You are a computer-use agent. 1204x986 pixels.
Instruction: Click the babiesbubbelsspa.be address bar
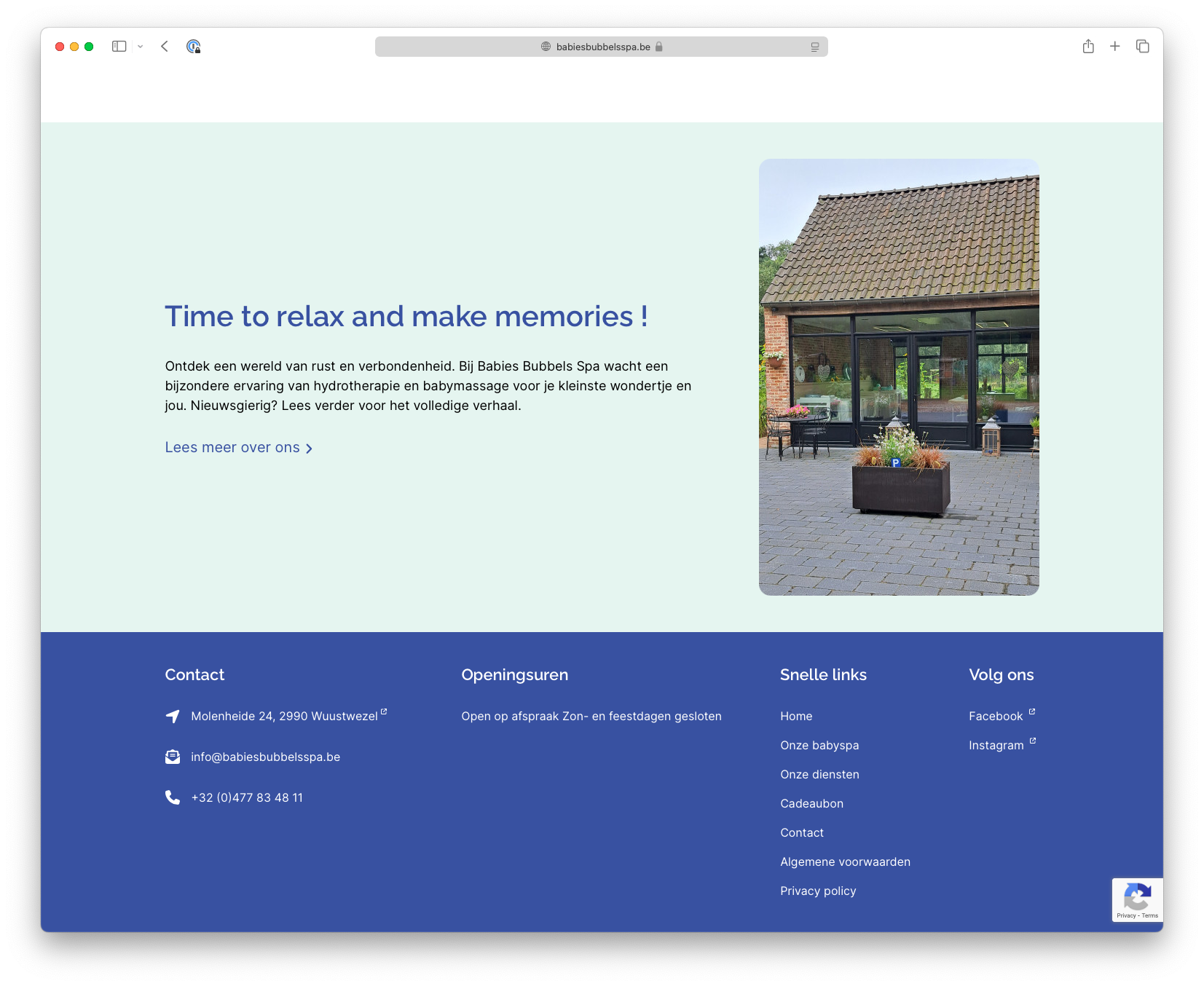[602, 47]
